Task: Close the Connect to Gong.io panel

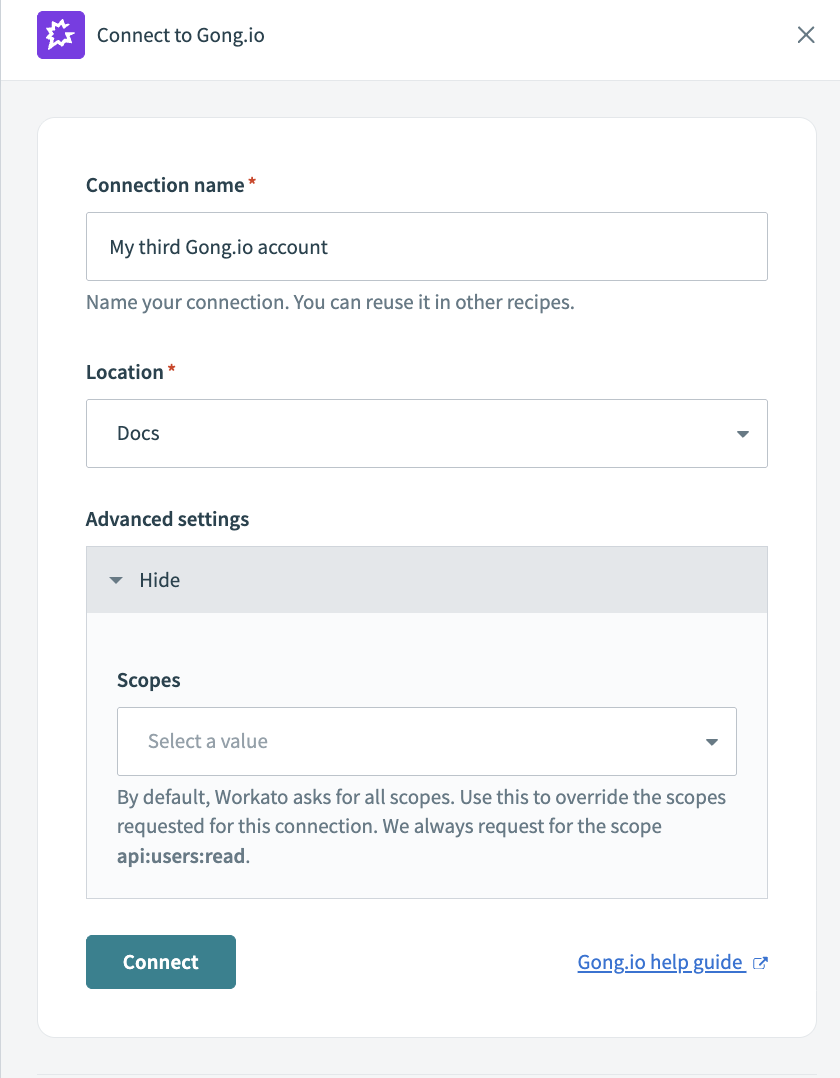Action: click(x=806, y=36)
